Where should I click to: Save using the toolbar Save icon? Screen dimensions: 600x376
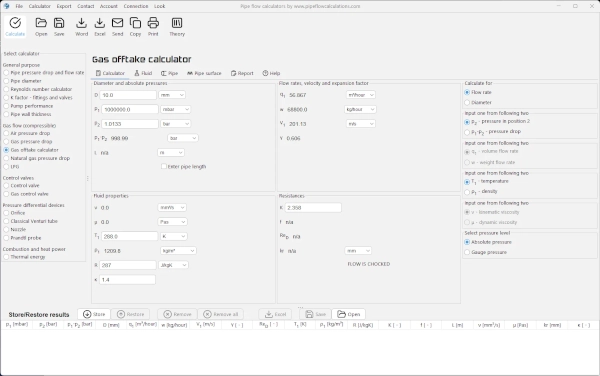pyautogui.click(x=59, y=27)
